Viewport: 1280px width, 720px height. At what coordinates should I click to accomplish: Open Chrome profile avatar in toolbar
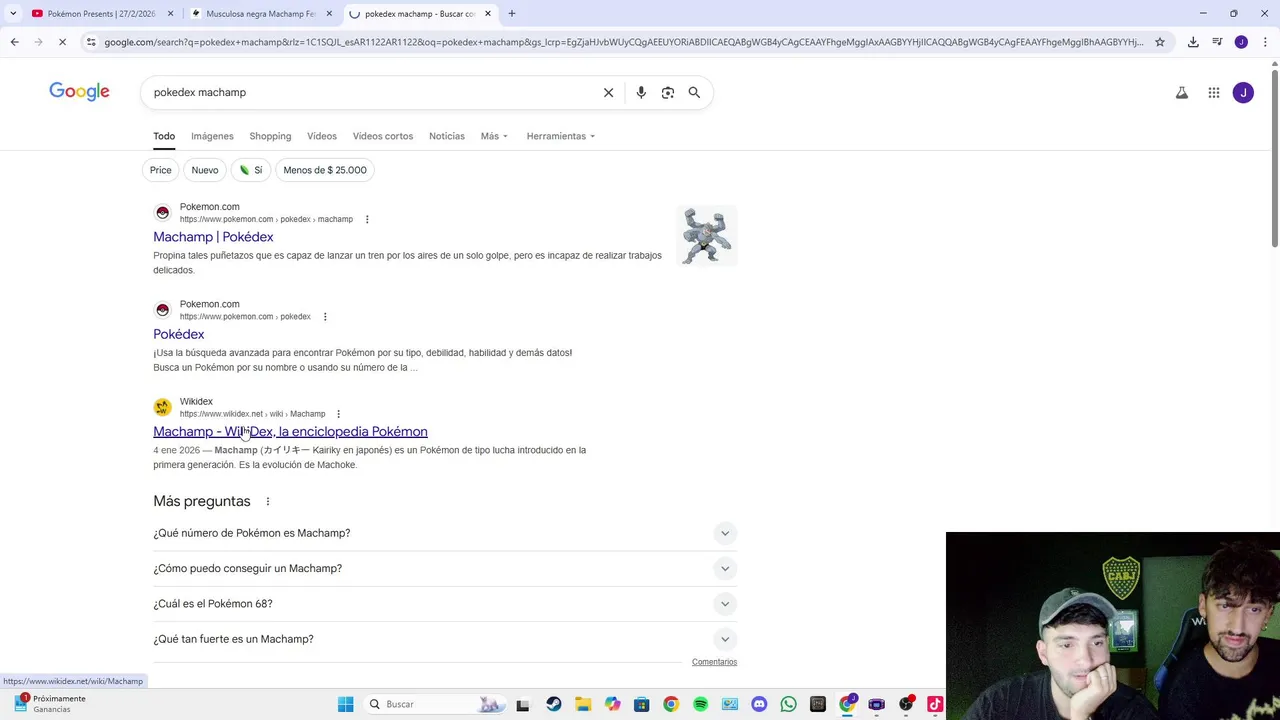1241,42
